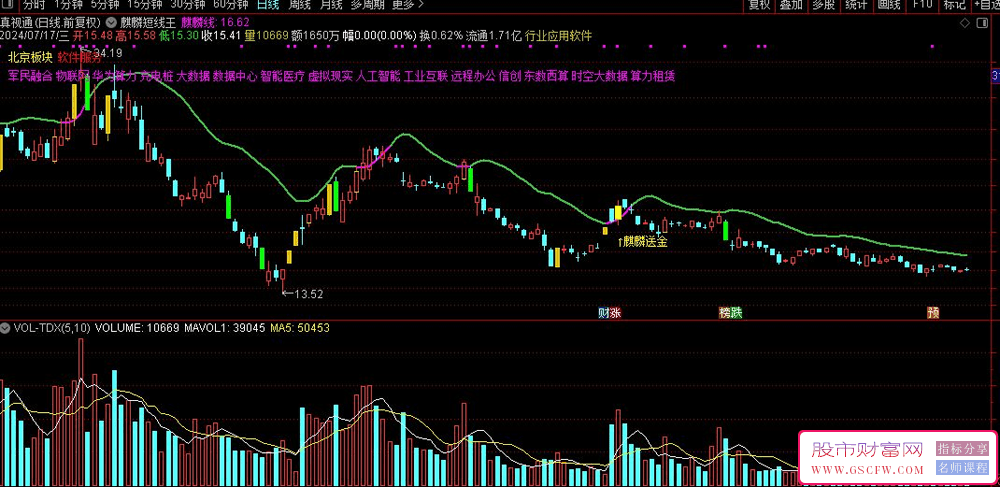Open the 算力租赁 concept tag

[653, 76]
